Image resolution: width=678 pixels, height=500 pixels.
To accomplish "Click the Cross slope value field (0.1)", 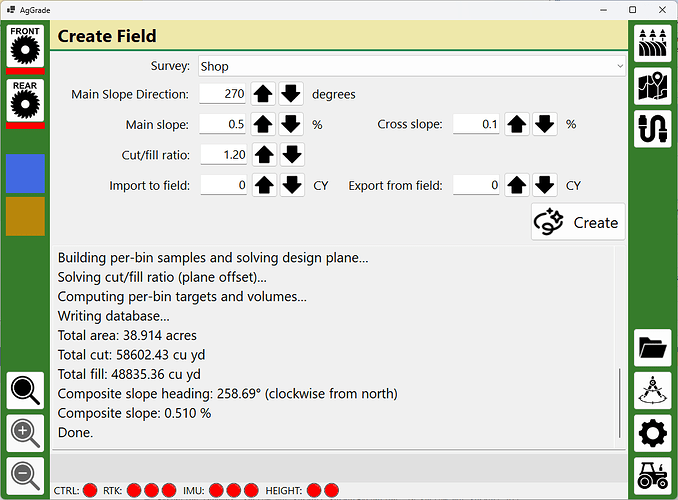I will pos(476,125).
